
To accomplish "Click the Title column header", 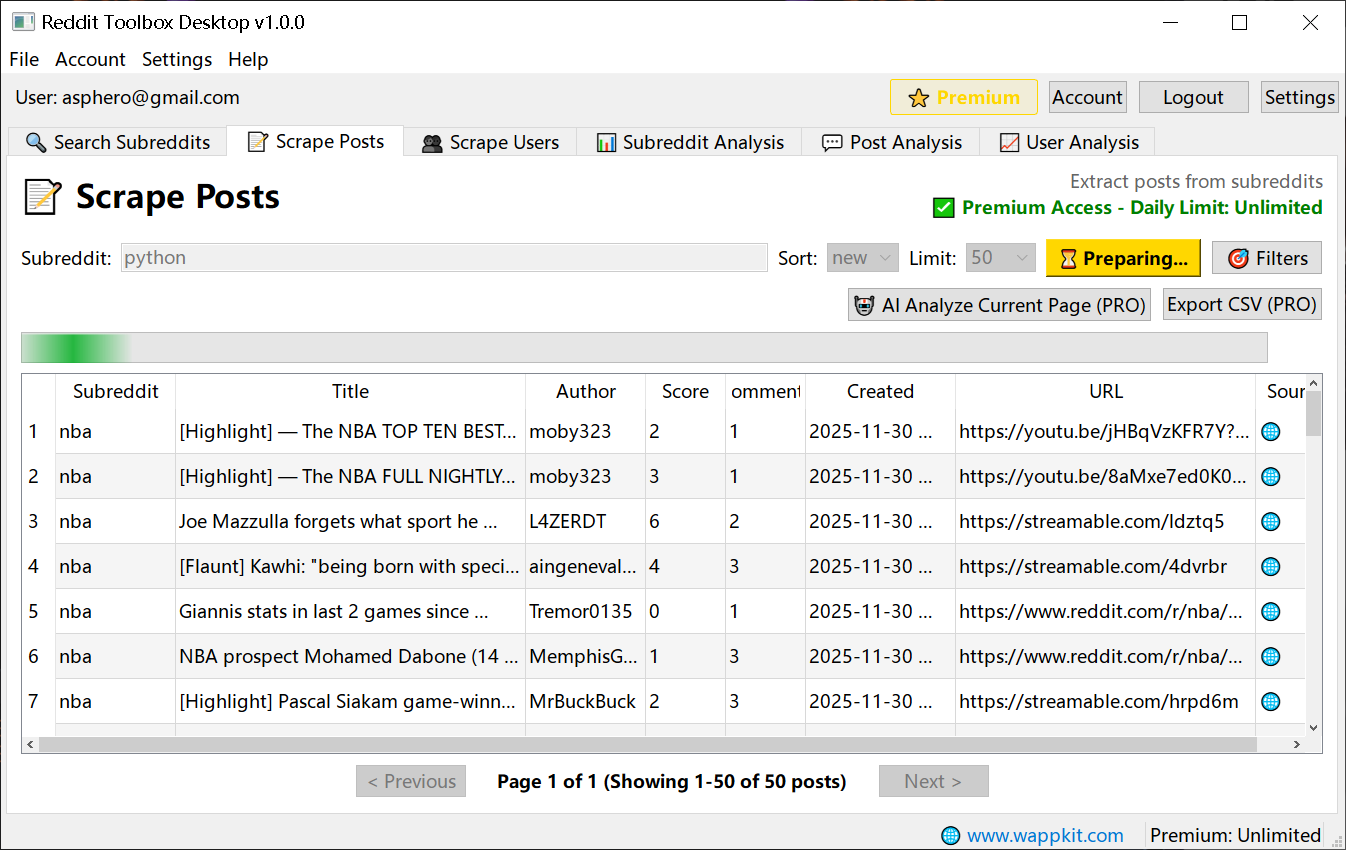I will (351, 391).
